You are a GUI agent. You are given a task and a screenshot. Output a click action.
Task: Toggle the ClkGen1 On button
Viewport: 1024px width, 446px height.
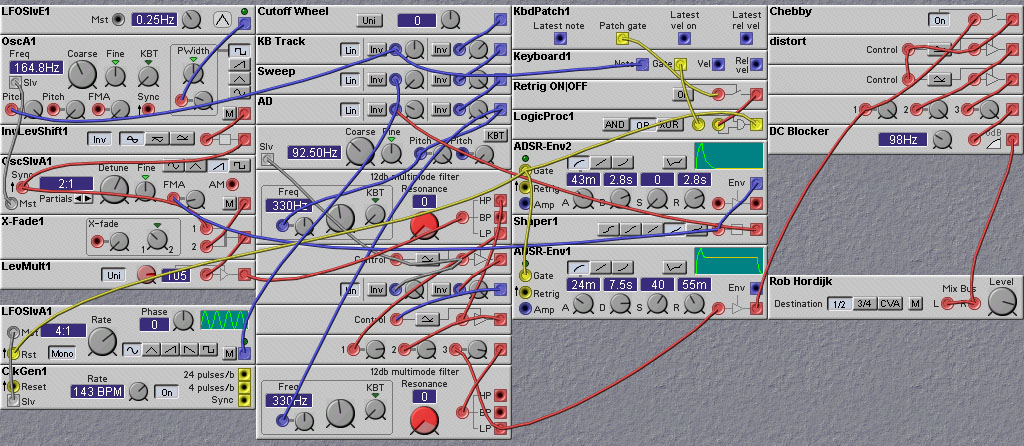point(166,392)
